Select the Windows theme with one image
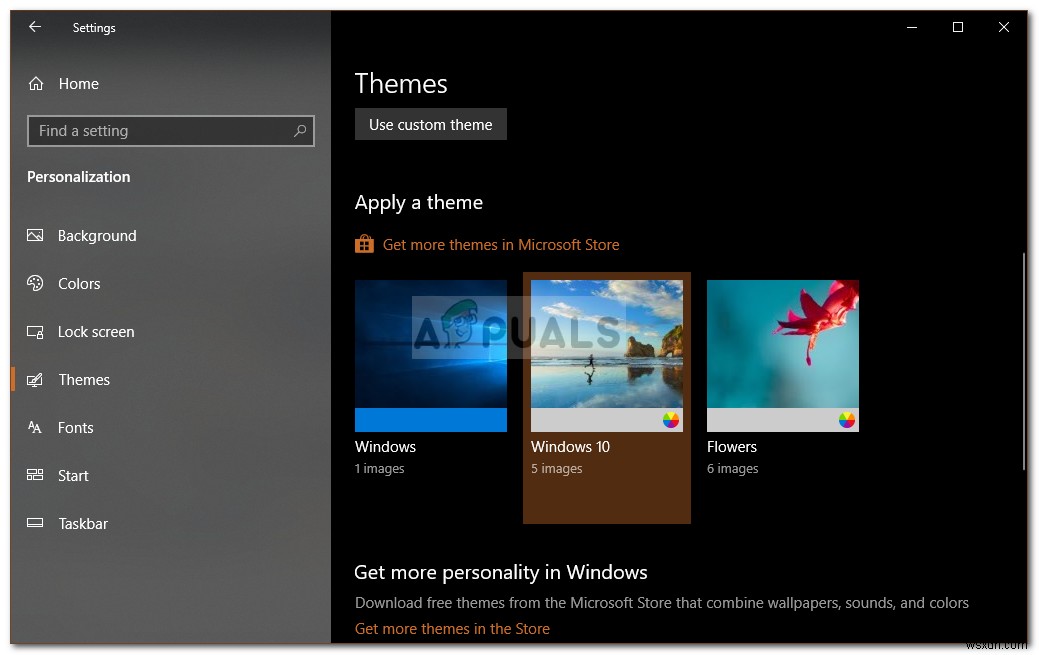The width and height of the screenshot is (1039, 655). 430,355
